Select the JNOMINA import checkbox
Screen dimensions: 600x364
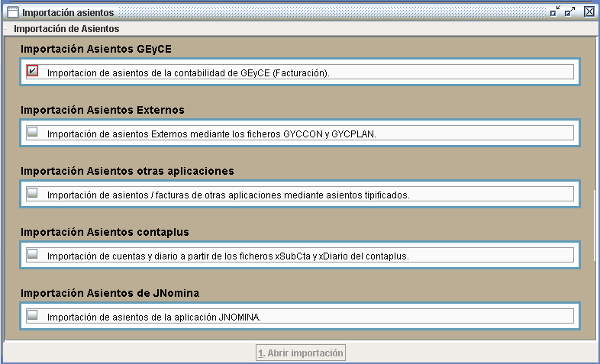point(33,315)
